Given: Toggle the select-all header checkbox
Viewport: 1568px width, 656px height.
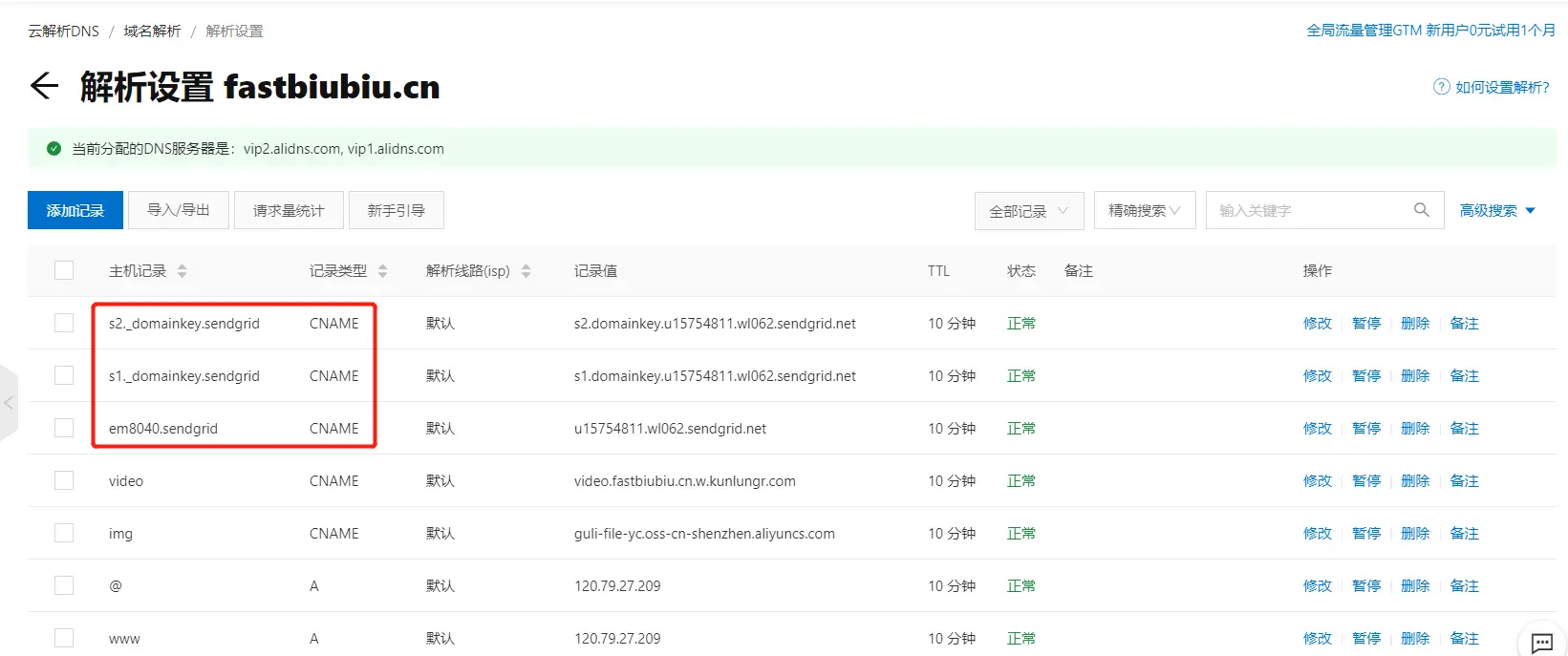Looking at the screenshot, I should [x=64, y=270].
